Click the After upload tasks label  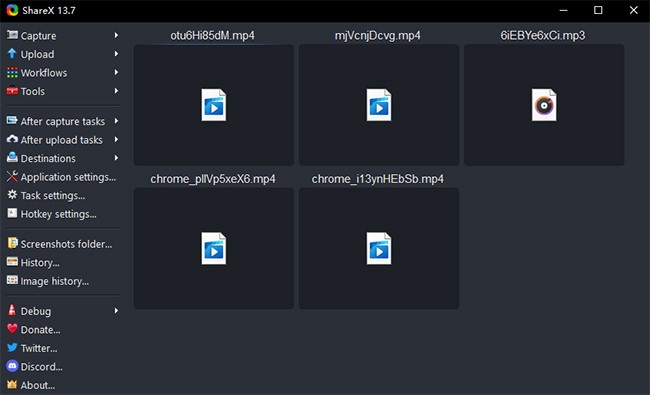[x=61, y=140]
